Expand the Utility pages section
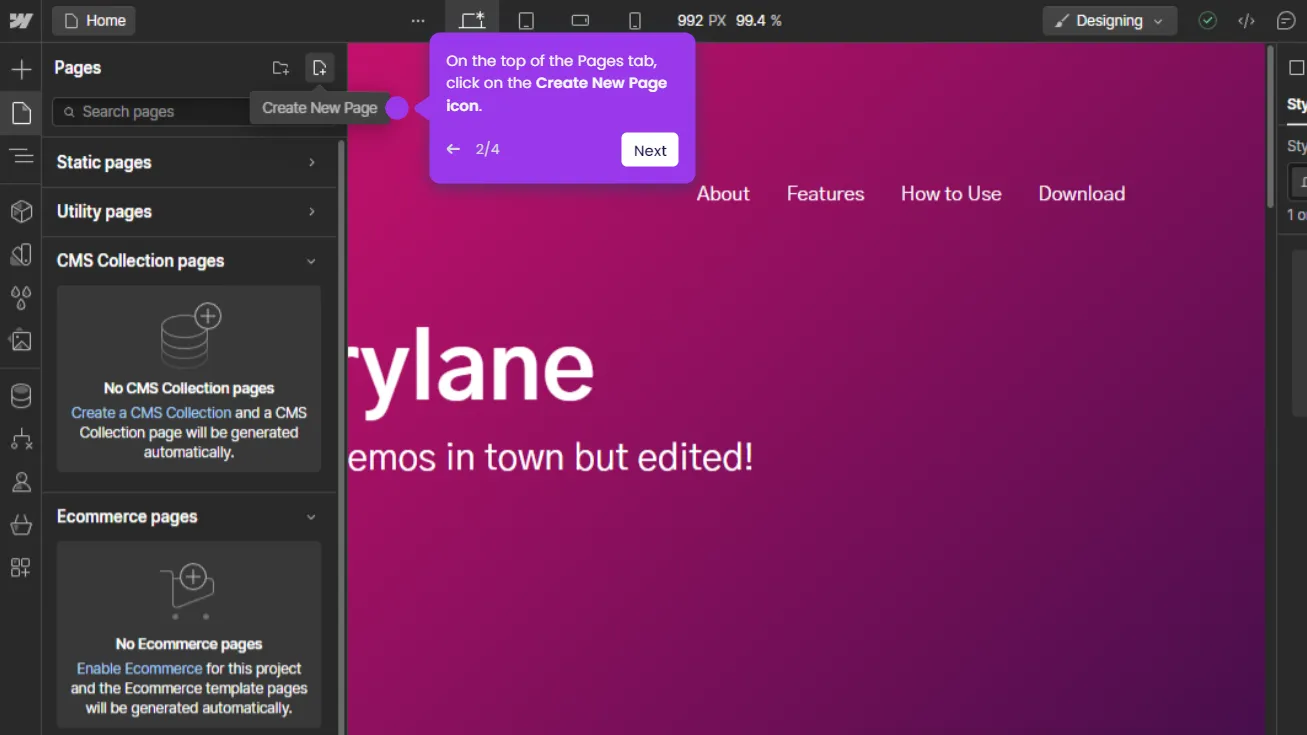 tap(189, 211)
